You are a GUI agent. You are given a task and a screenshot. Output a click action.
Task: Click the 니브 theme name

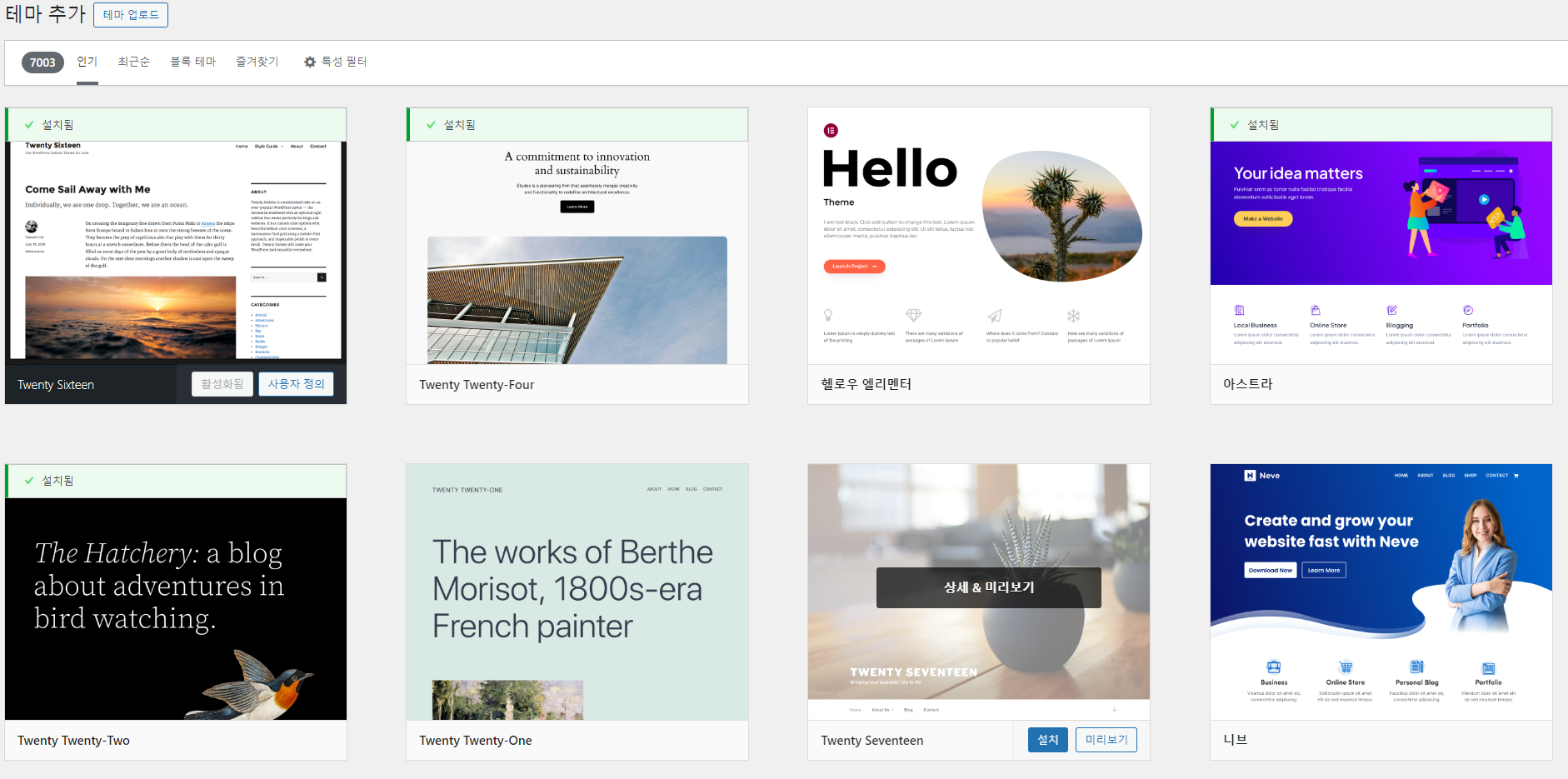pos(1236,740)
